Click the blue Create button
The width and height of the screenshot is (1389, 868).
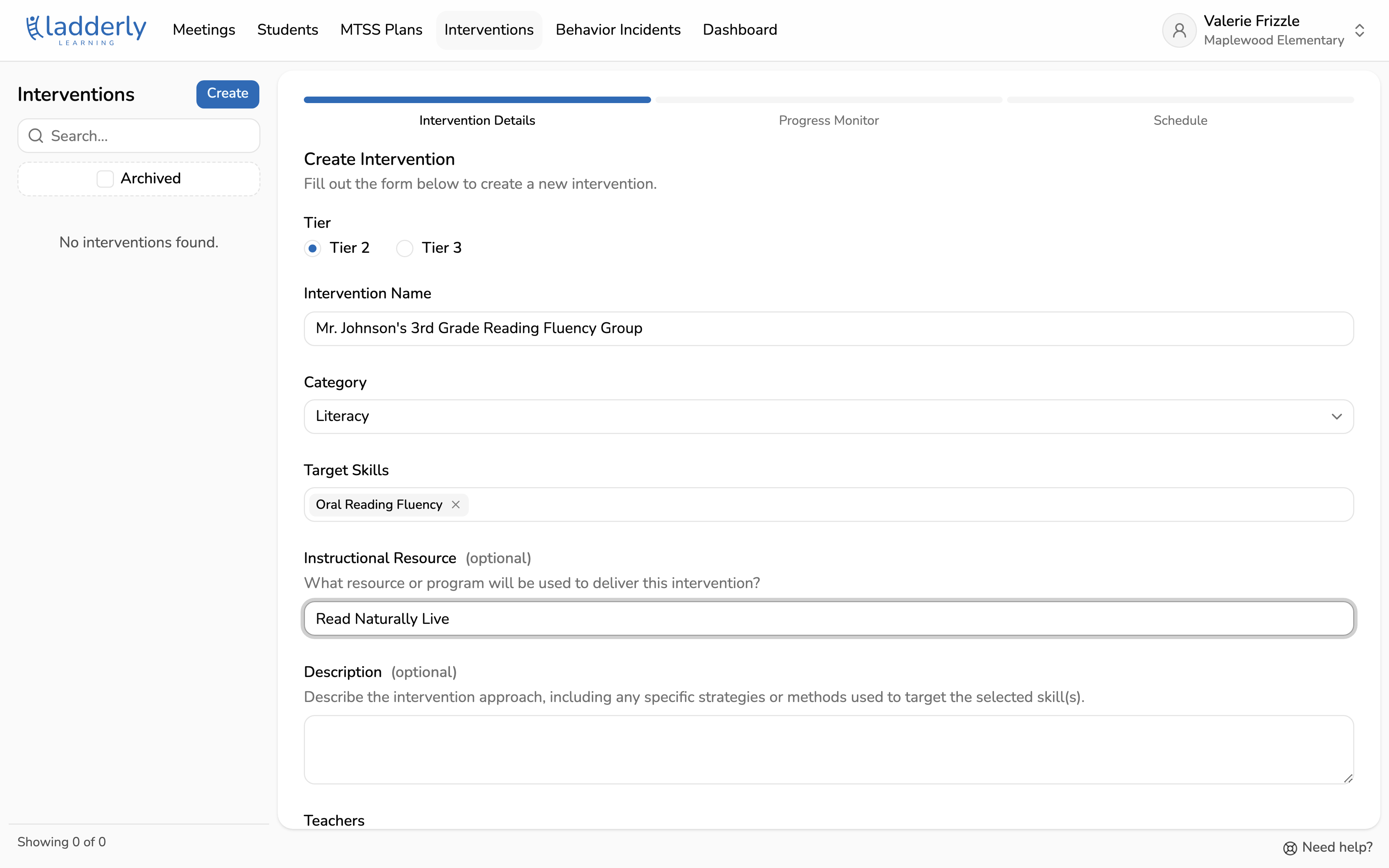(x=227, y=94)
